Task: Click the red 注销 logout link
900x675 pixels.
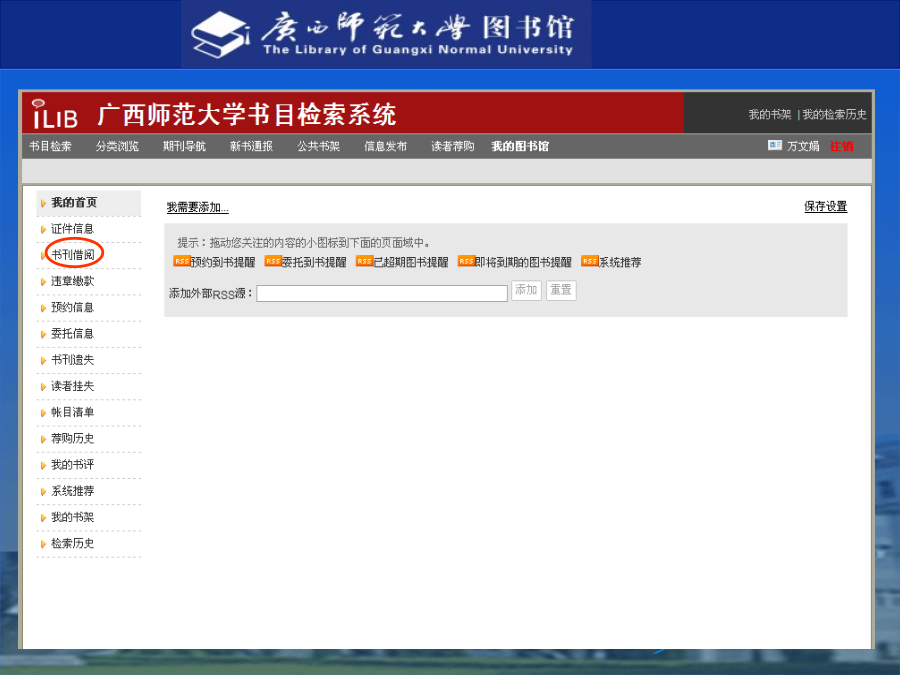Action: click(841, 146)
